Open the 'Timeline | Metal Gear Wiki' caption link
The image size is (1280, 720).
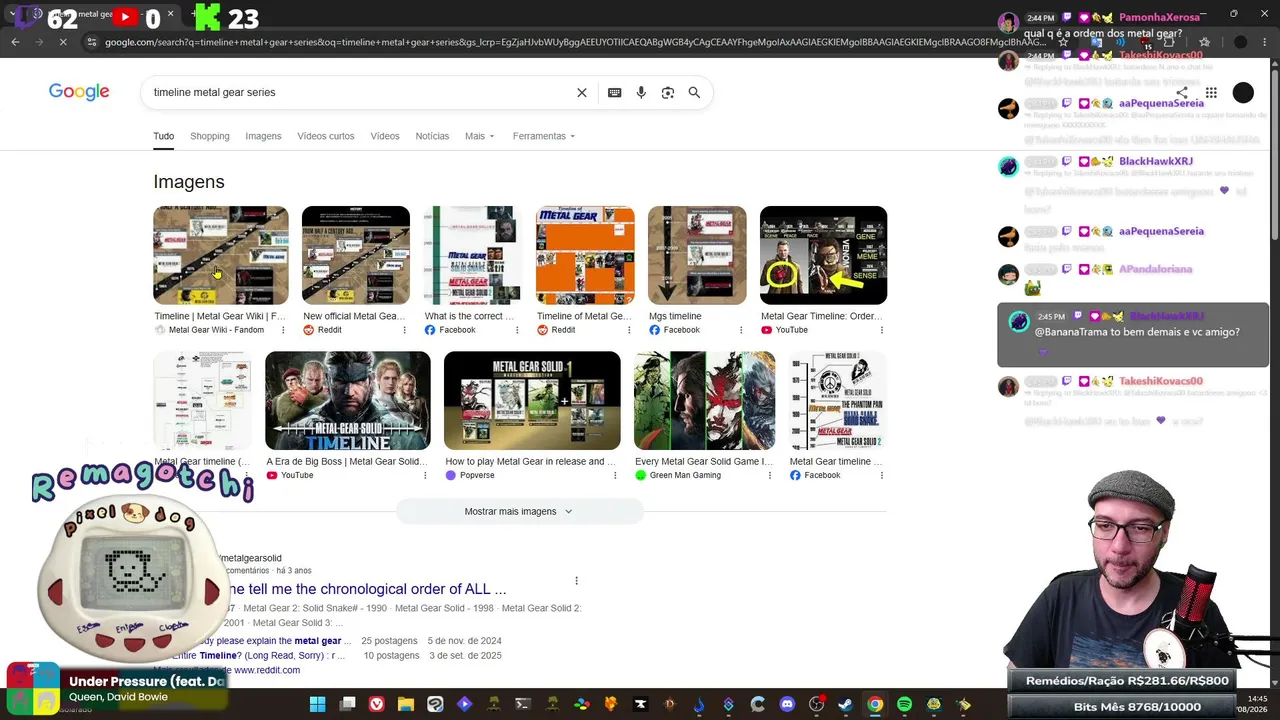pos(220,316)
